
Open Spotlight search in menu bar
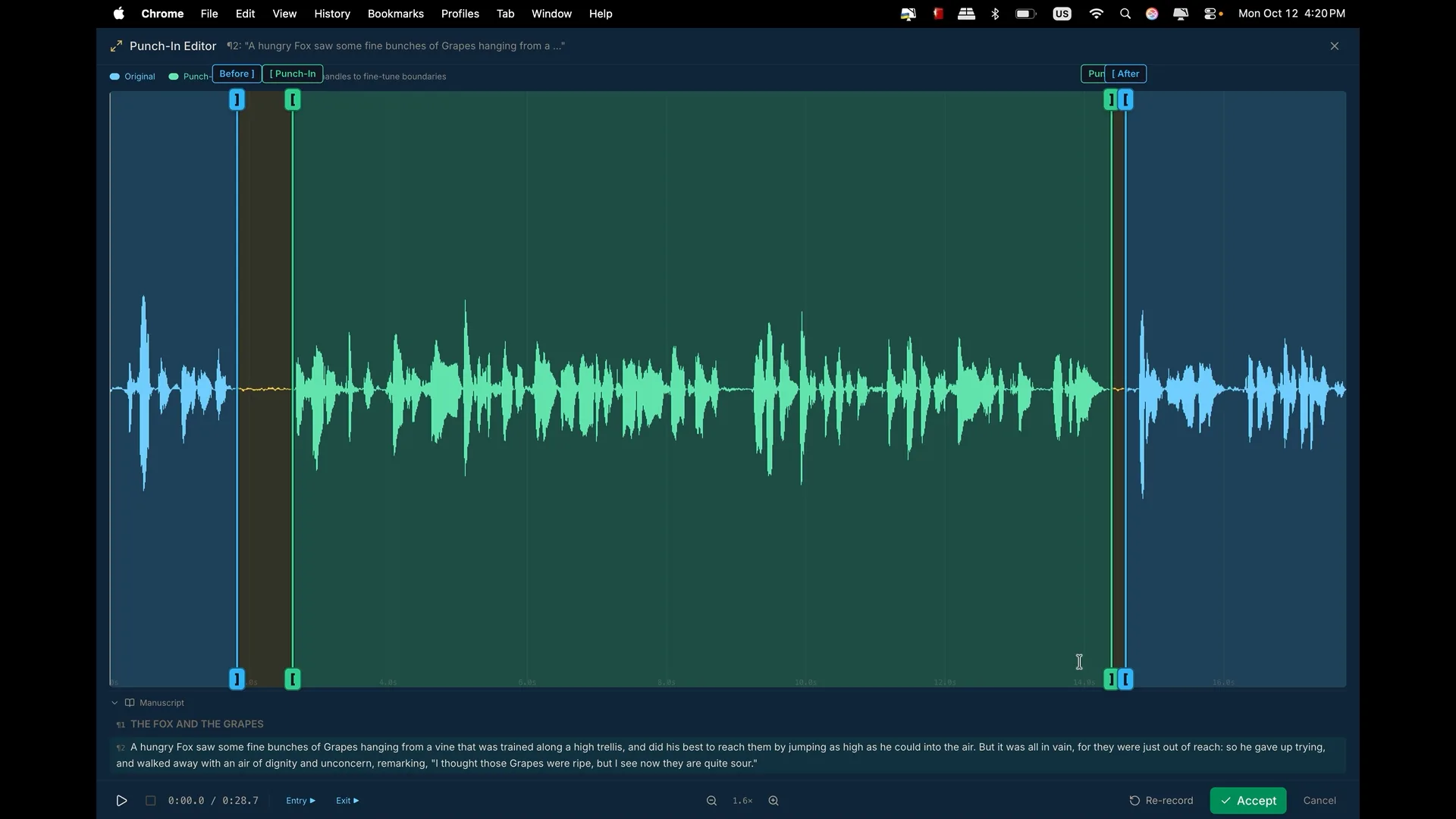coord(1125,14)
